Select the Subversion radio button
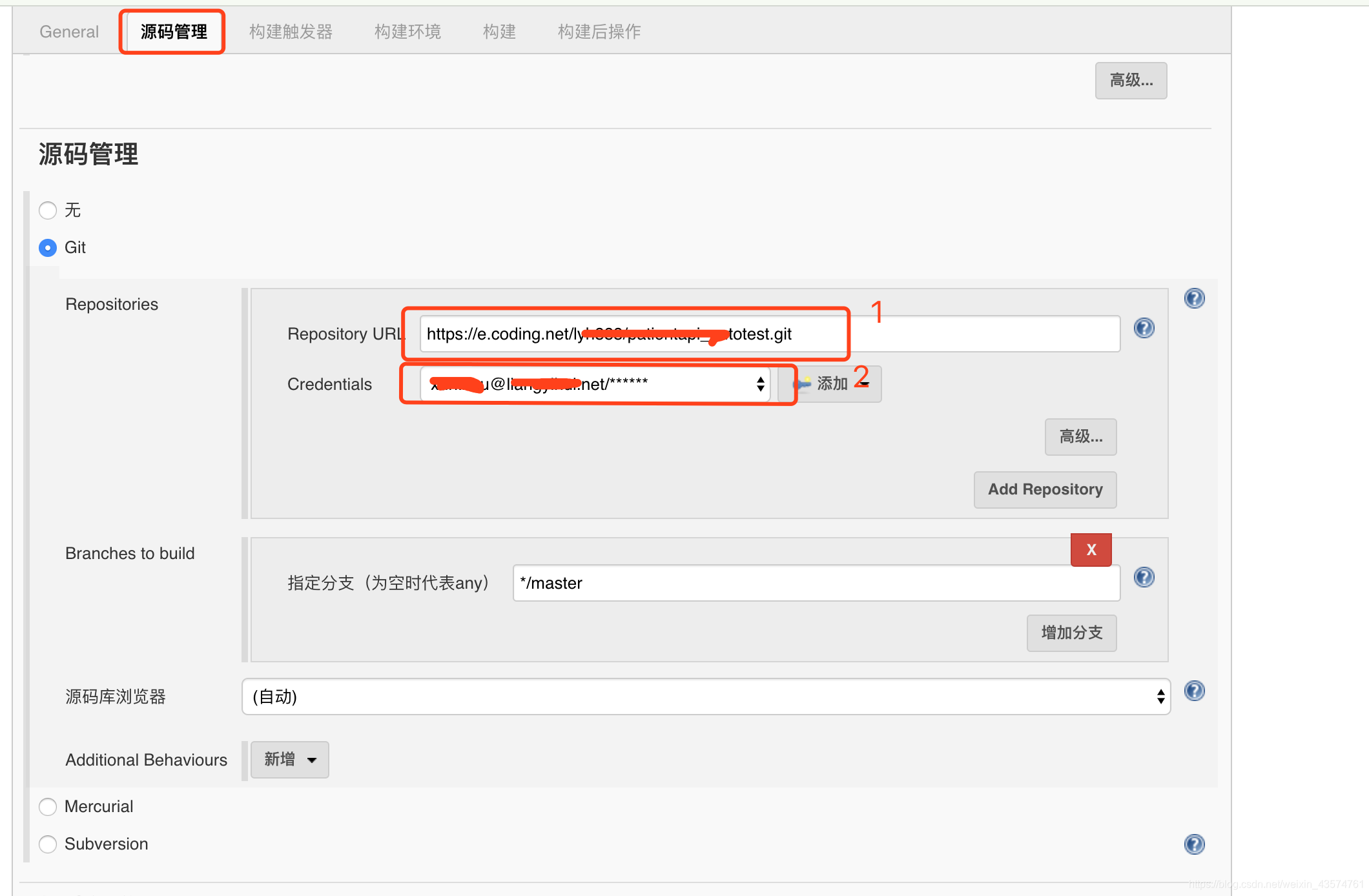 (48, 844)
